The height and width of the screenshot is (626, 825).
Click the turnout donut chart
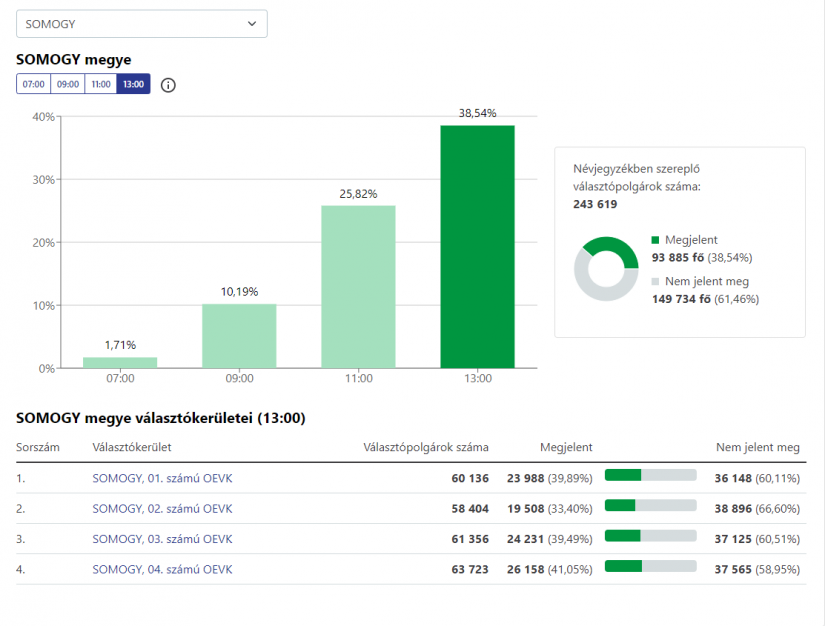point(606,270)
